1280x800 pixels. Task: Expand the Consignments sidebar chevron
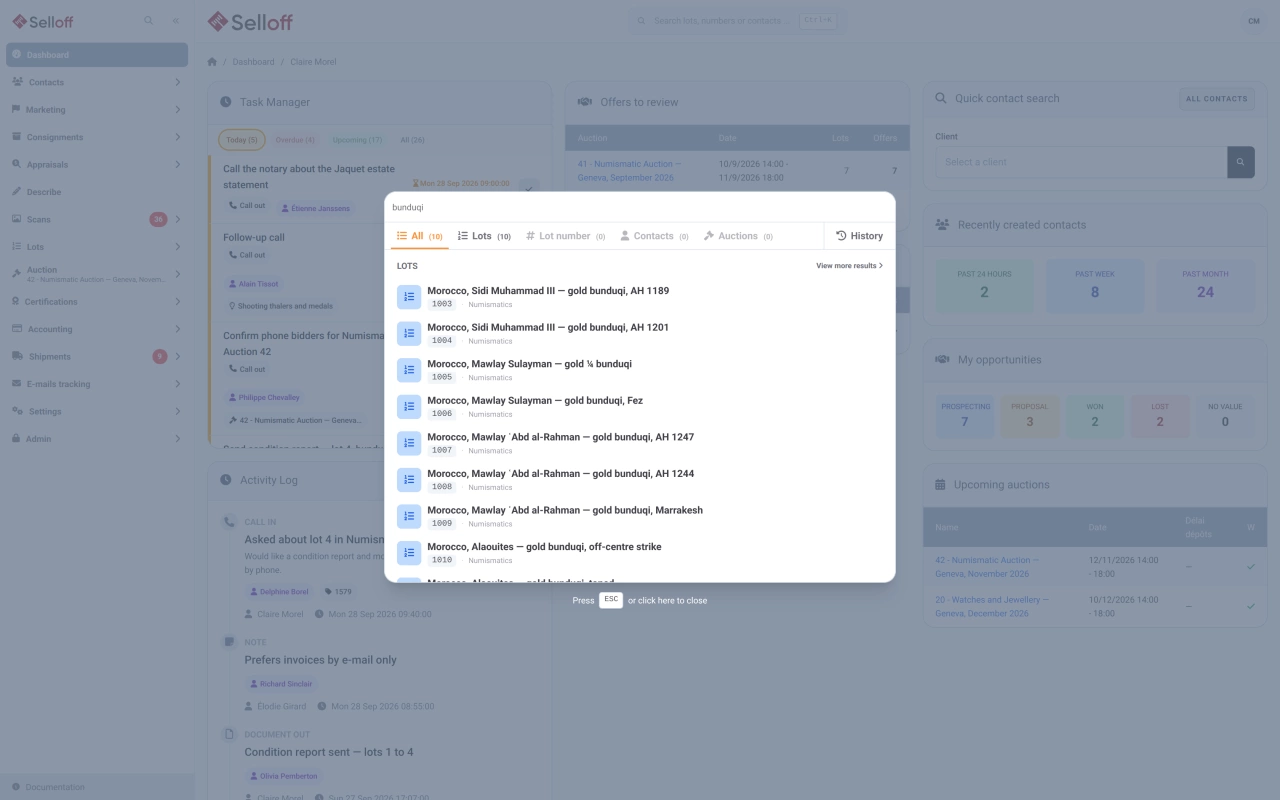pyautogui.click(x=177, y=137)
